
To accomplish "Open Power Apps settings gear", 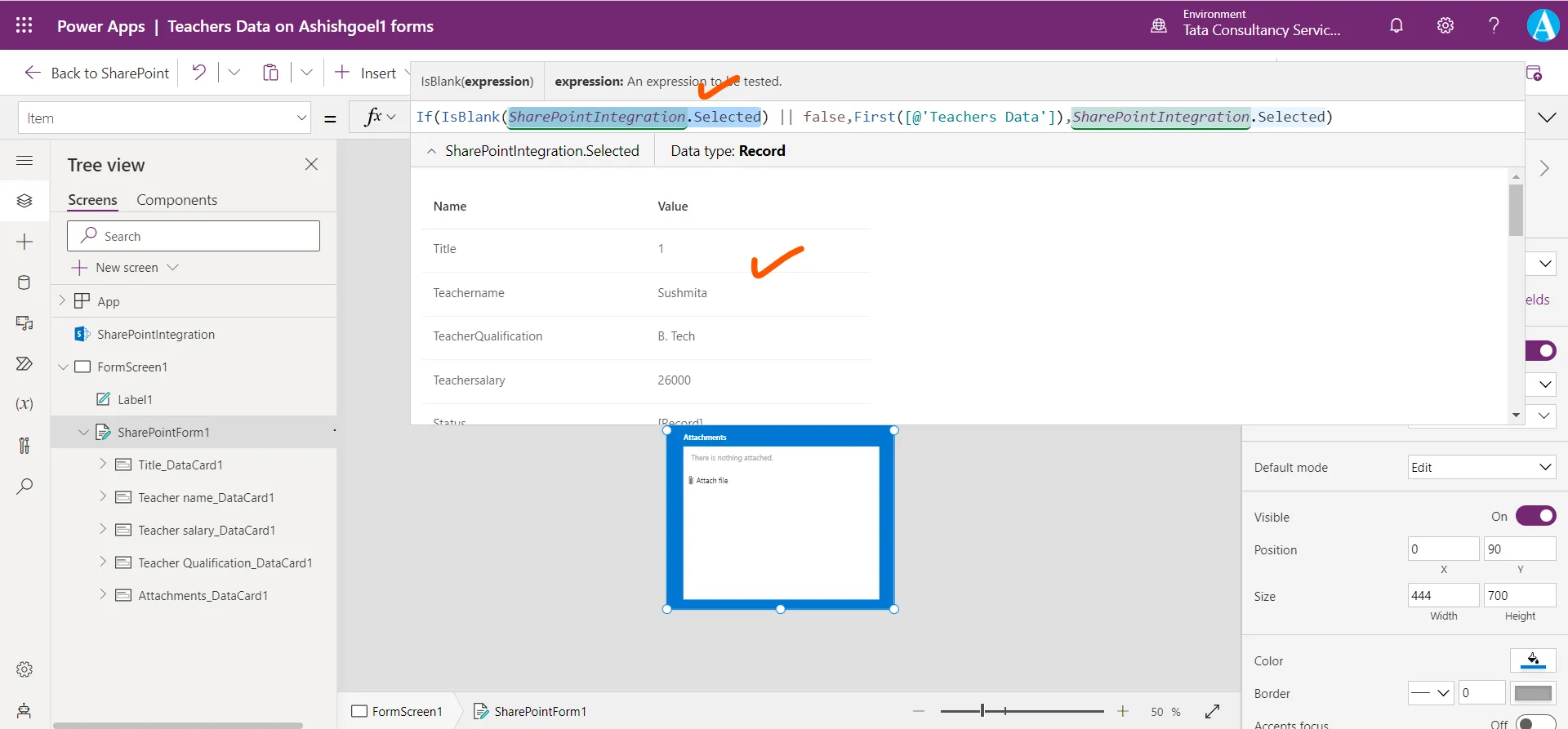I will pos(1445,25).
